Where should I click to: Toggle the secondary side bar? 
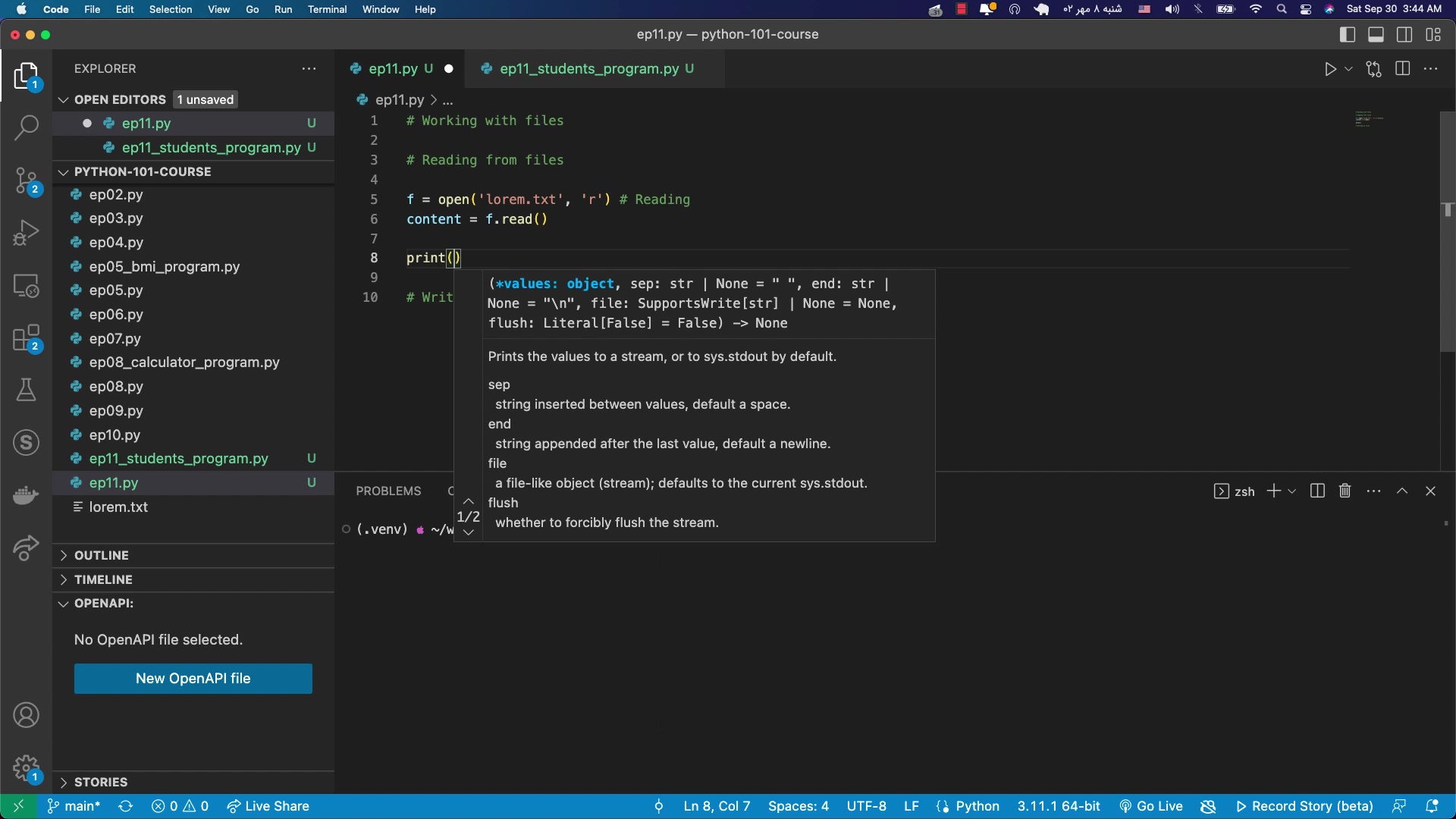1404,35
